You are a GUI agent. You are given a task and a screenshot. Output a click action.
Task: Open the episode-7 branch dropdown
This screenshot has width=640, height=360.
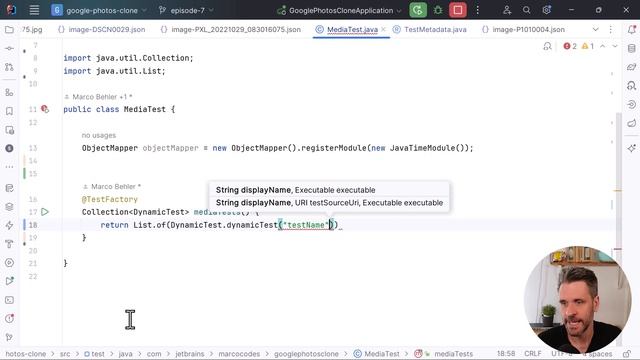(x=186, y=10)
